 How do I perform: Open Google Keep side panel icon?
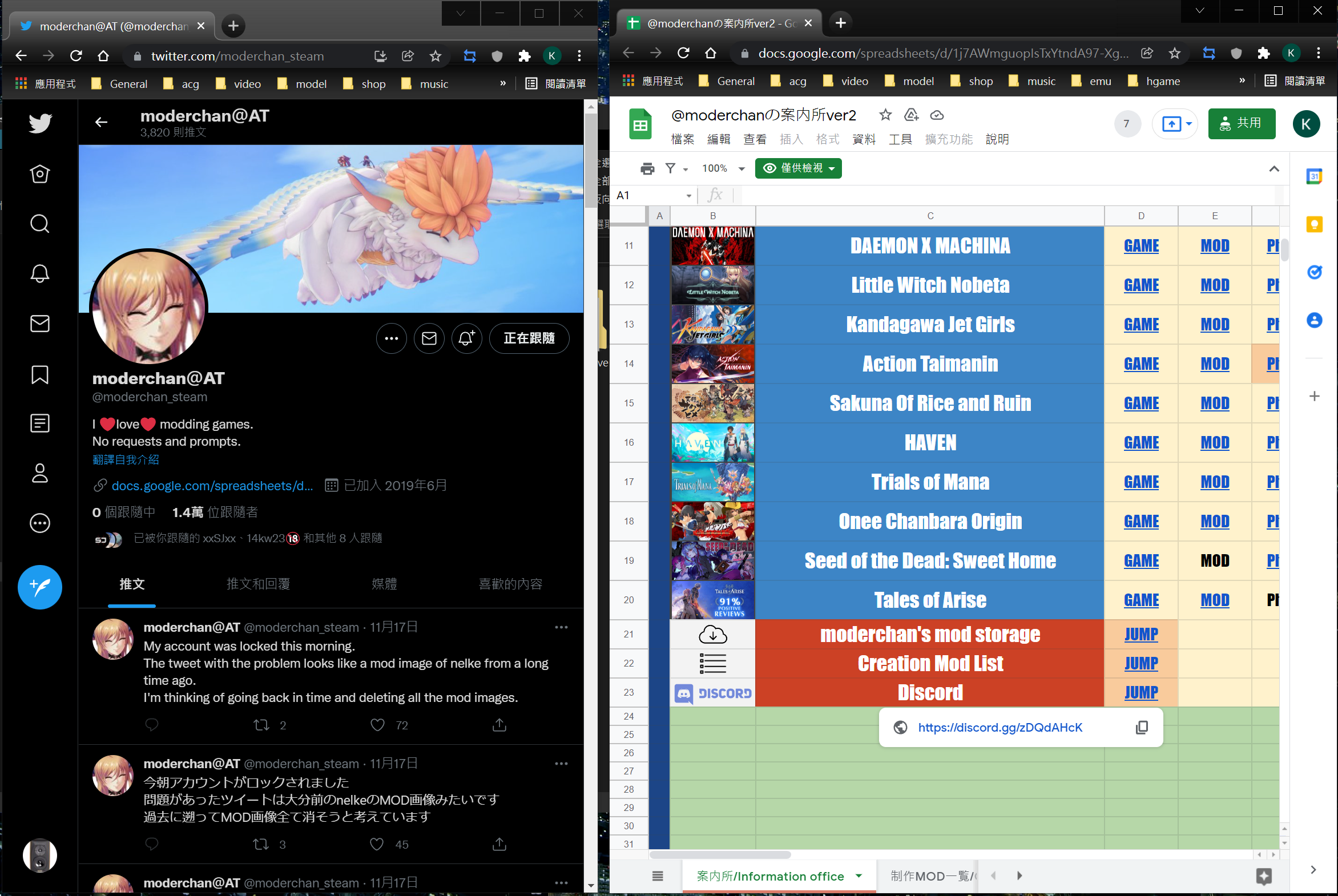point(1314,224)
